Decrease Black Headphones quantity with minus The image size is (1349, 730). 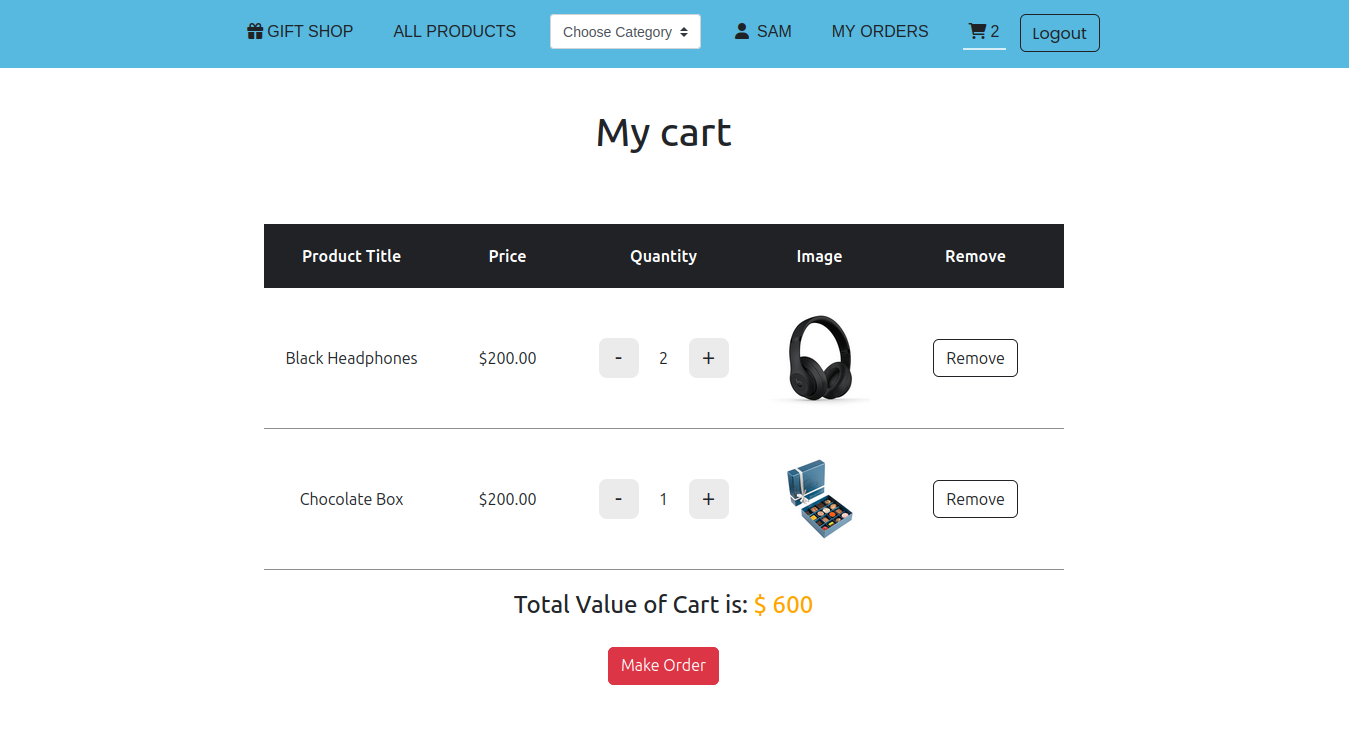point(618,358)
